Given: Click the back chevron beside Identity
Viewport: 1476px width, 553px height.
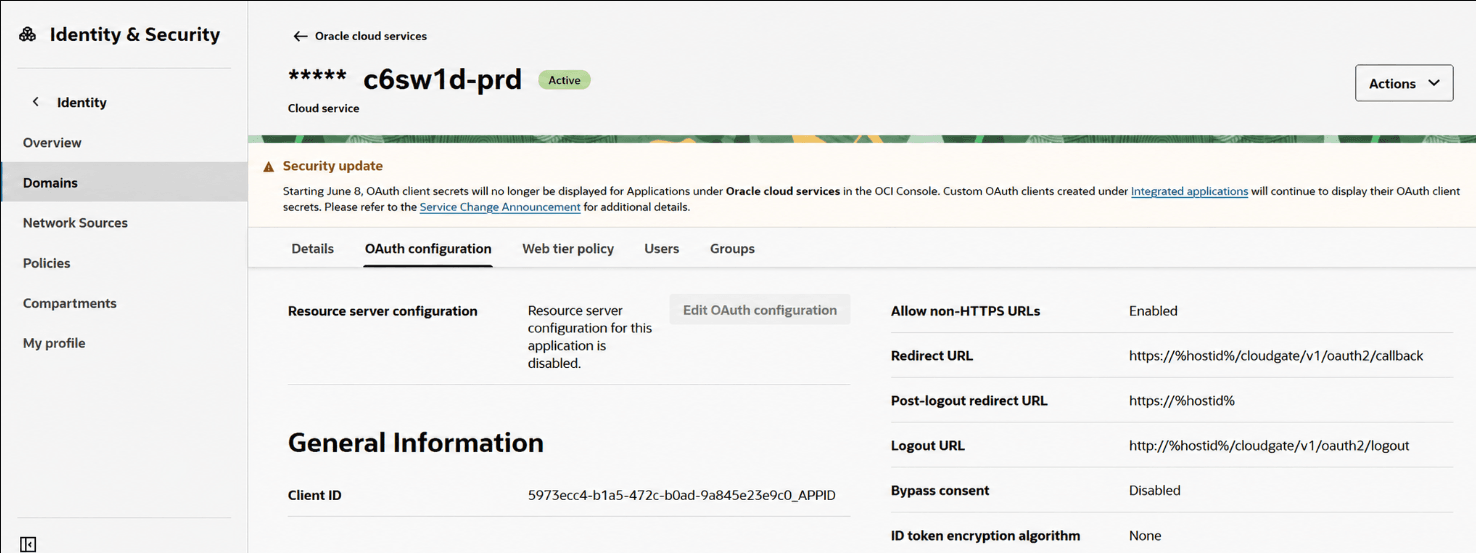Looking at the screenshot, I should [x=36, y=102].
